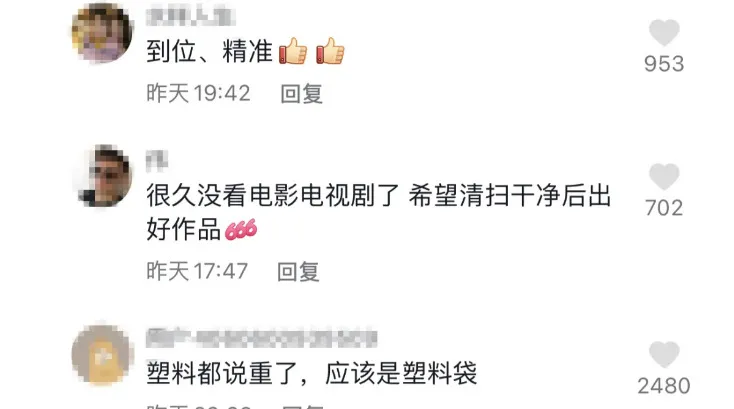734x409 pixels.
Task: Reply to the comment posted 昨天 19:42
Action: (301, 94)
